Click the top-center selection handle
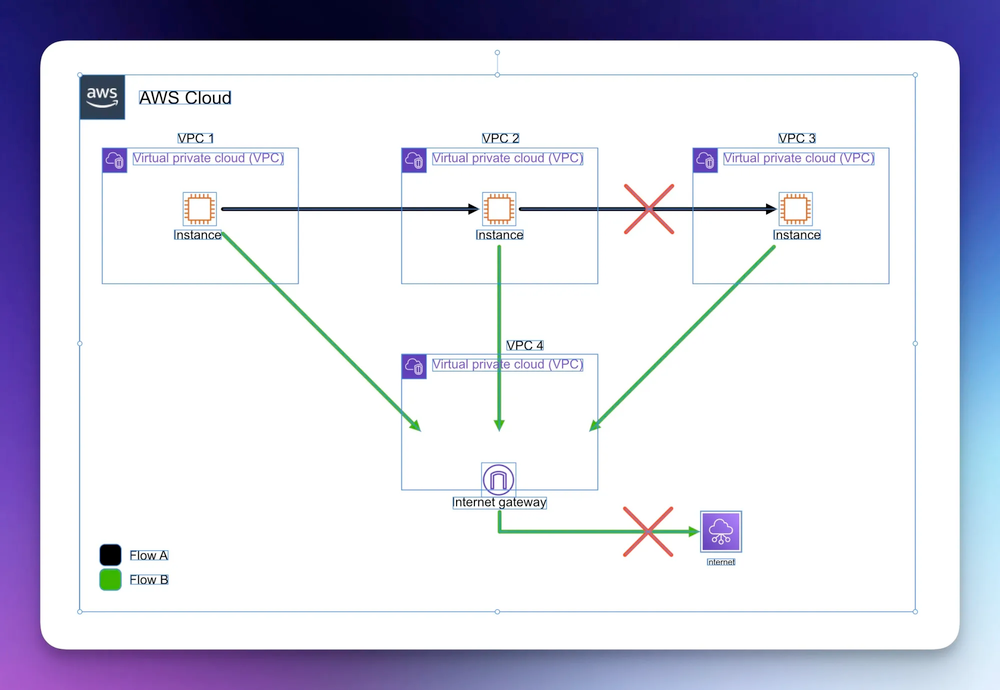Screen dimensions: 1000x690 point(497,75)
